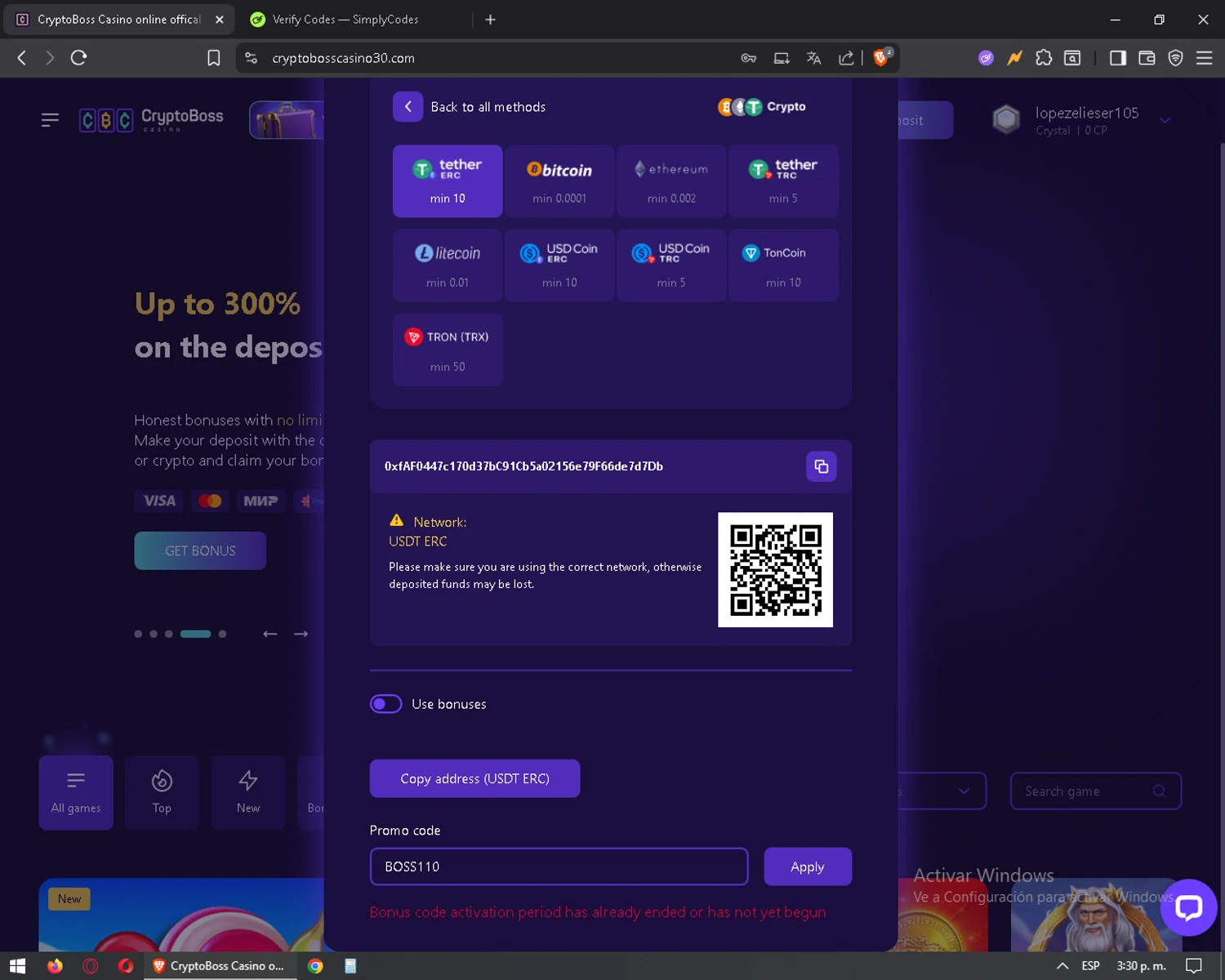Viewport: 1225px width, 980px height.
Task: Open the All games category
Action: coord(76,792)
